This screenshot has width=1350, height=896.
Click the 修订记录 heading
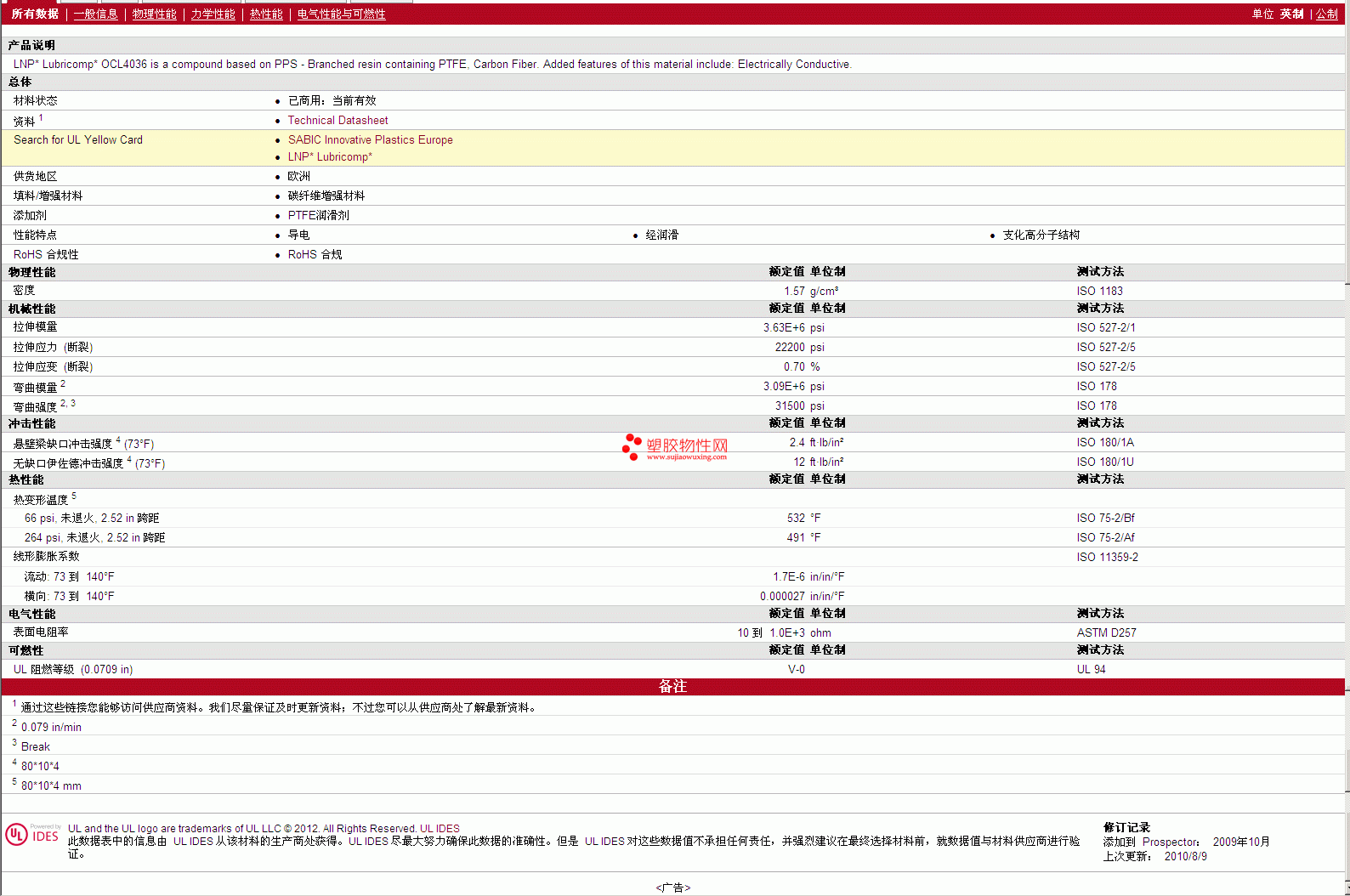coord(1126,828)
